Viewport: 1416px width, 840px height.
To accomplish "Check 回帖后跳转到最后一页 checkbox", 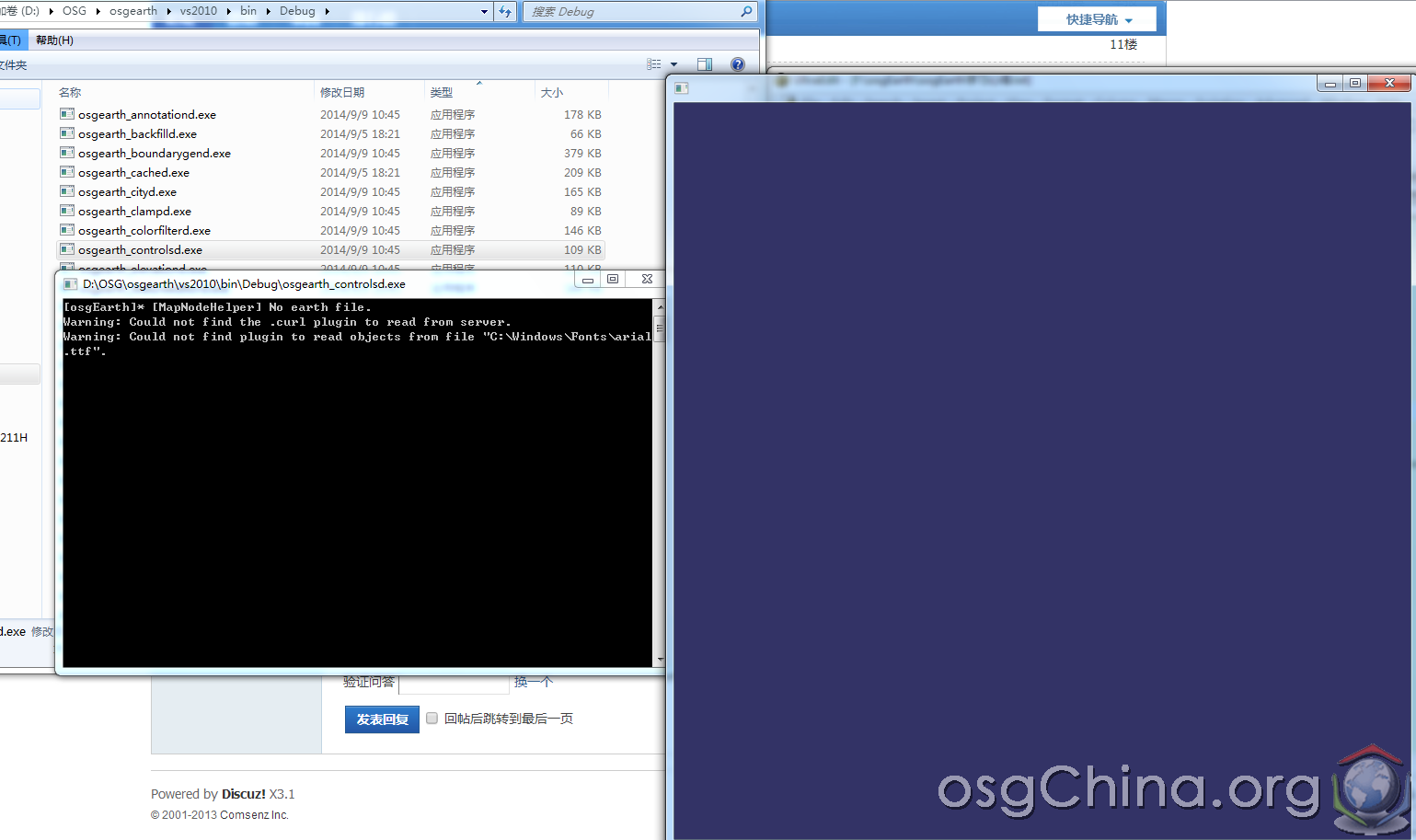I will coord(432,719).
